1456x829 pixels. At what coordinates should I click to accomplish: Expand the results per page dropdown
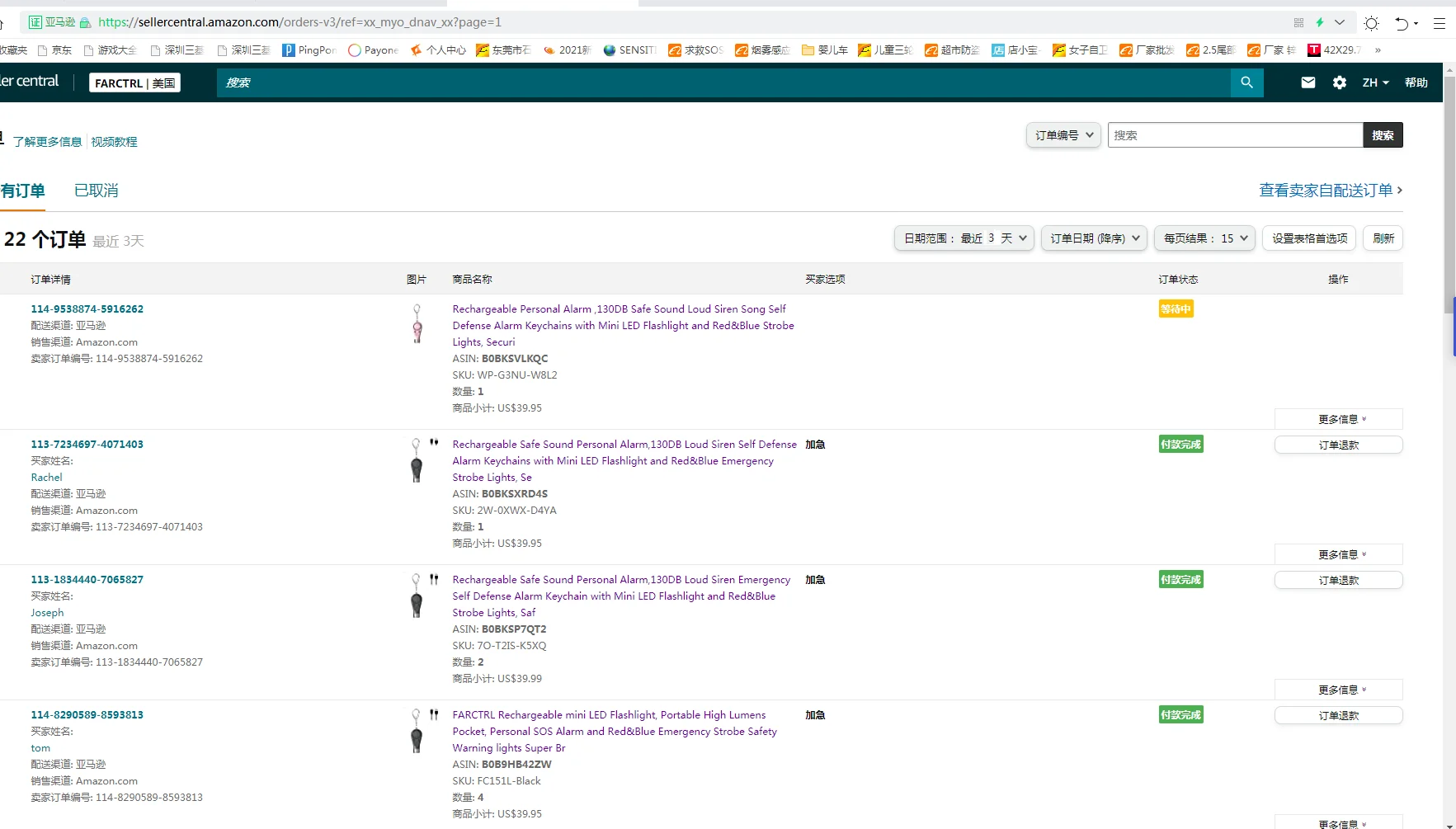(1204, 238)
